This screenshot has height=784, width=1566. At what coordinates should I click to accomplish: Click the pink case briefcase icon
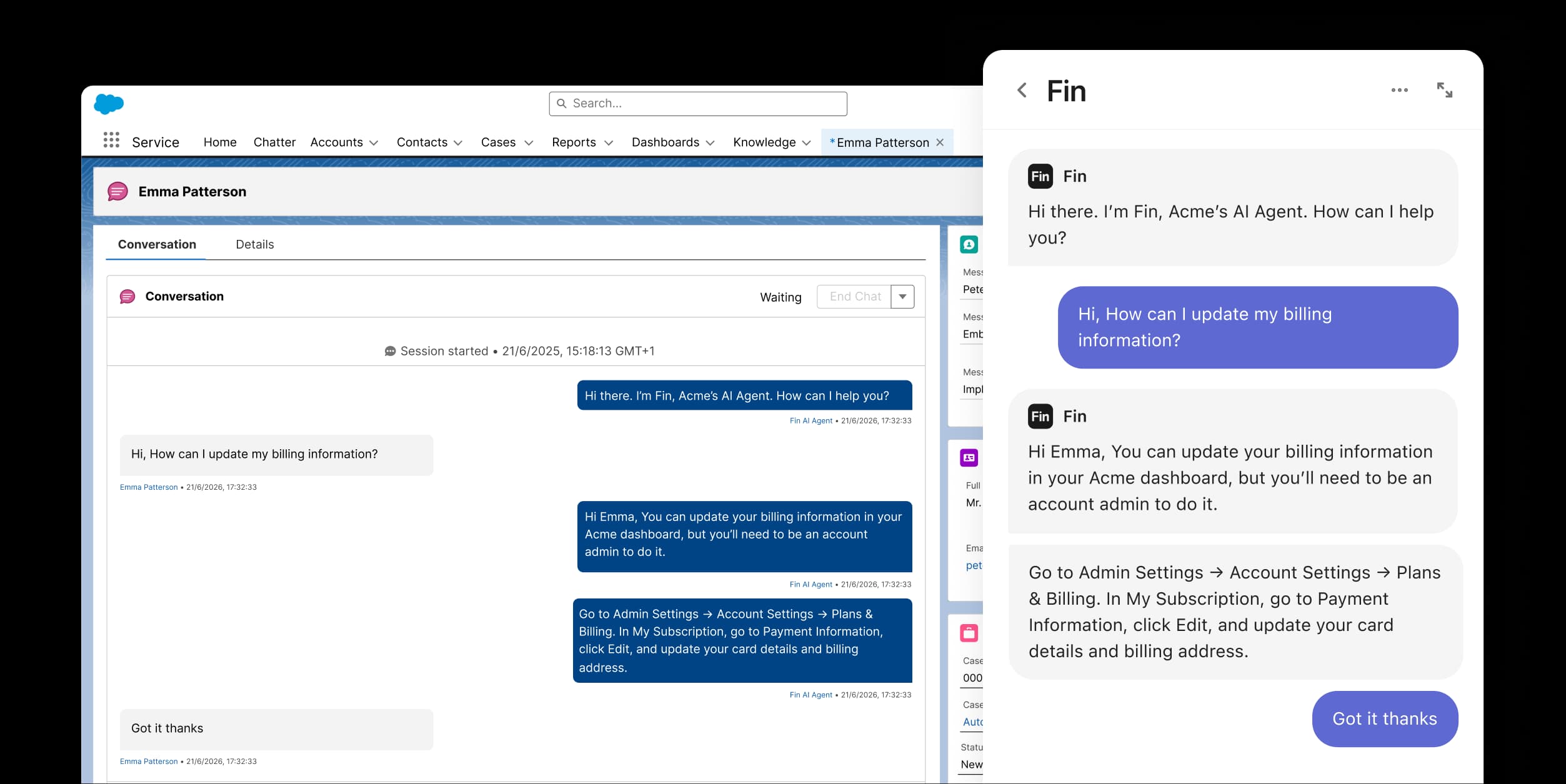[969, 633]
